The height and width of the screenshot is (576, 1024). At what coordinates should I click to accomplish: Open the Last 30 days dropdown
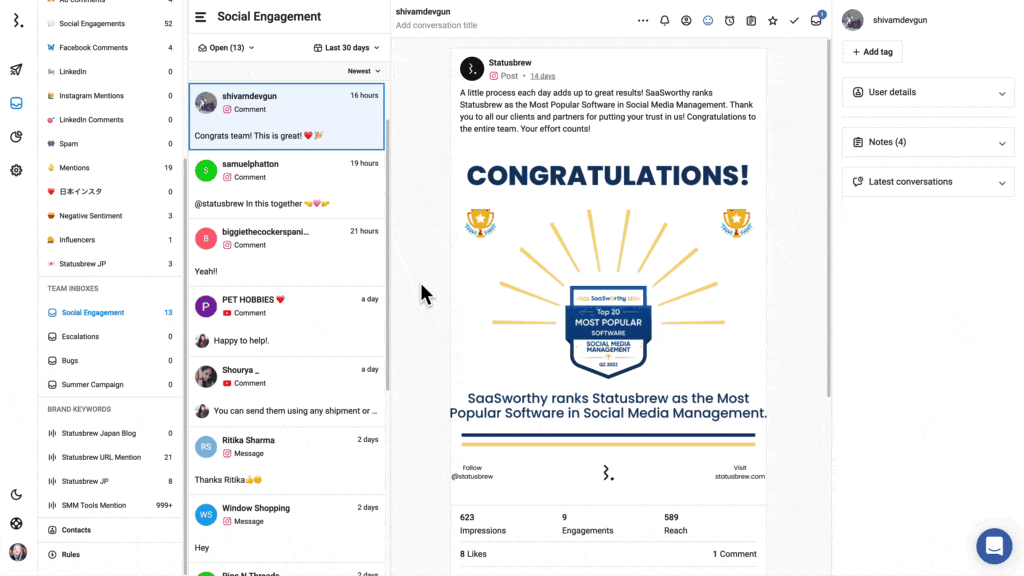click(x=347, y=47)
